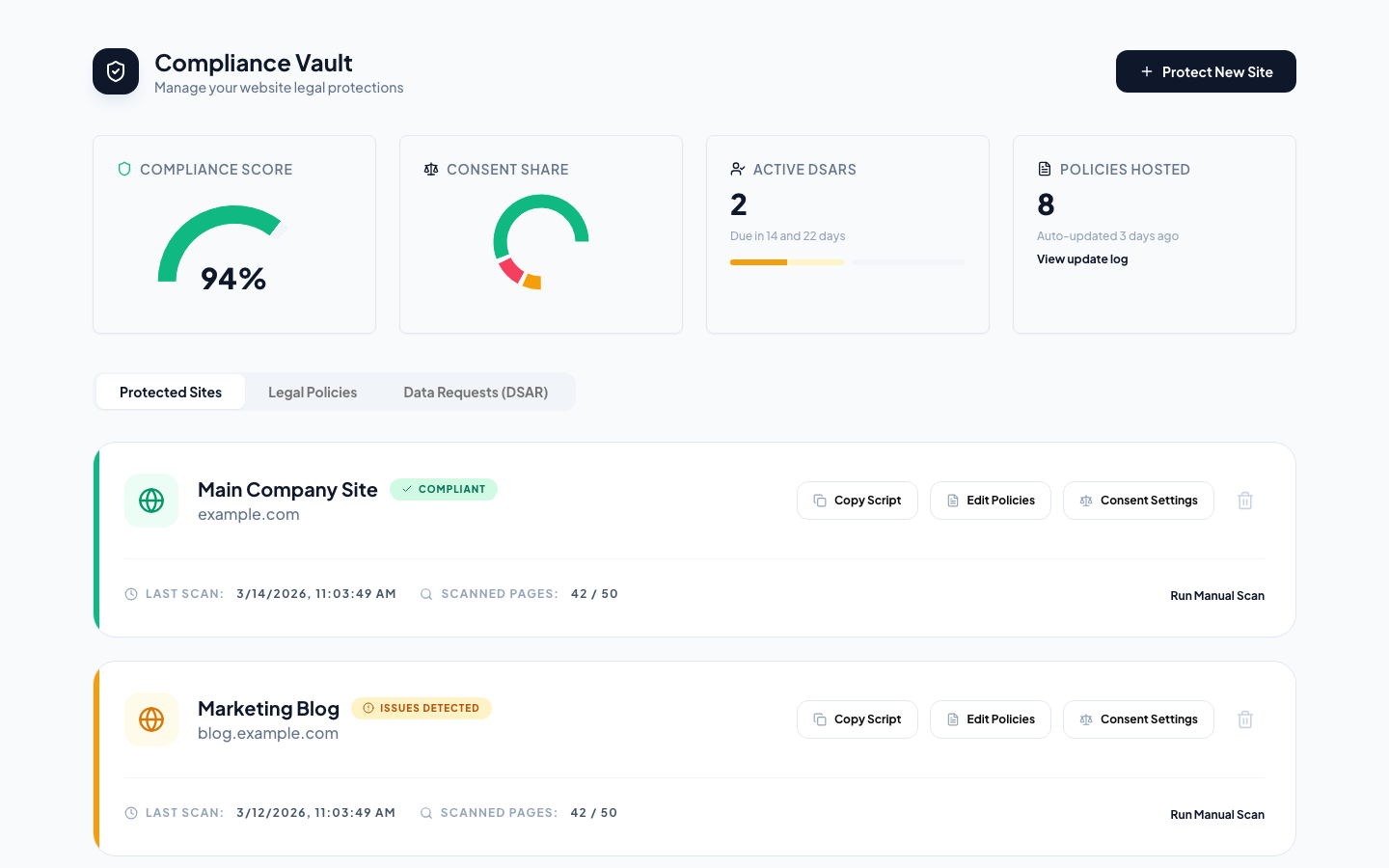Click the clock icon beside Last Scan
The width and height of the screenshot is (1389, 868).
point(131,593)
